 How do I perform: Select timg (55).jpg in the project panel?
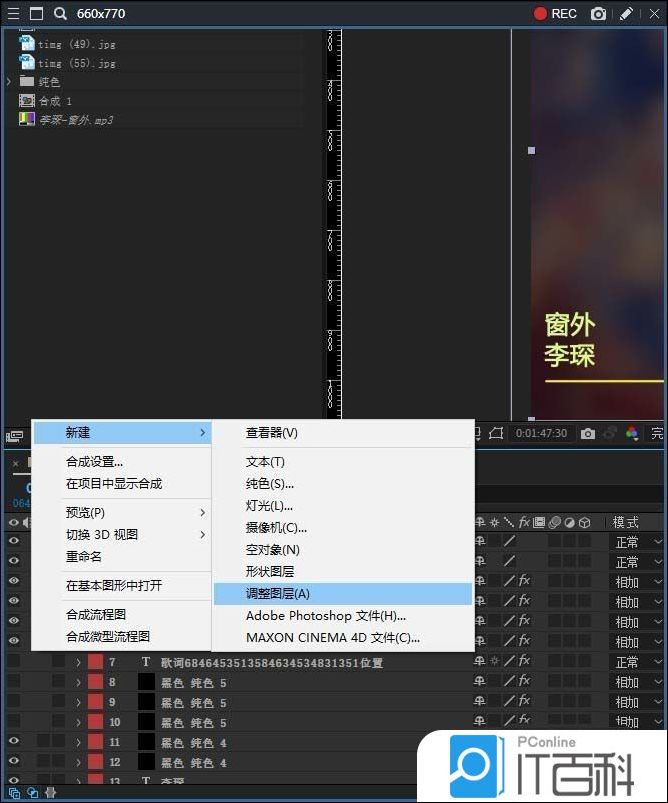[x=77, y=63]
